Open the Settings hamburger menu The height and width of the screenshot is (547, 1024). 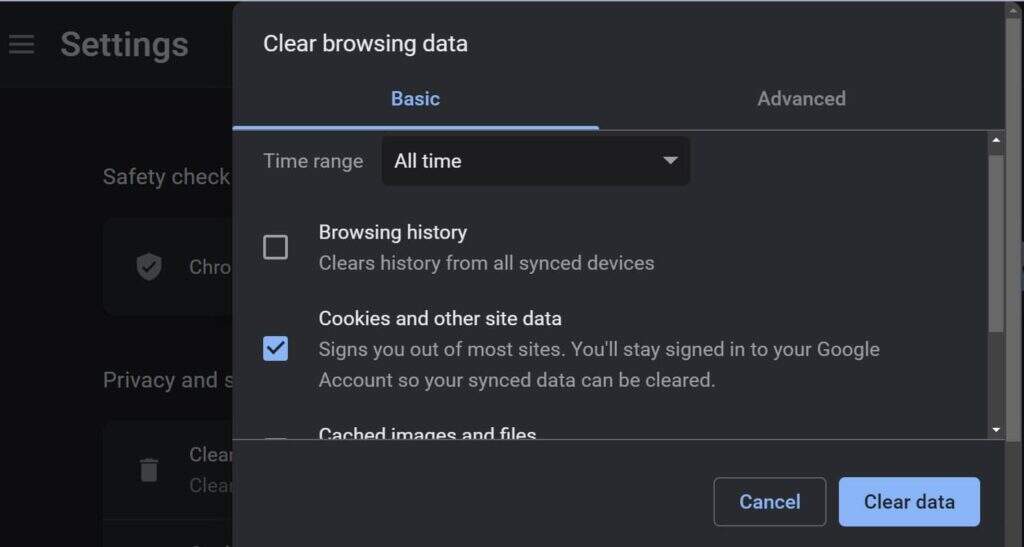pos(21,45)
